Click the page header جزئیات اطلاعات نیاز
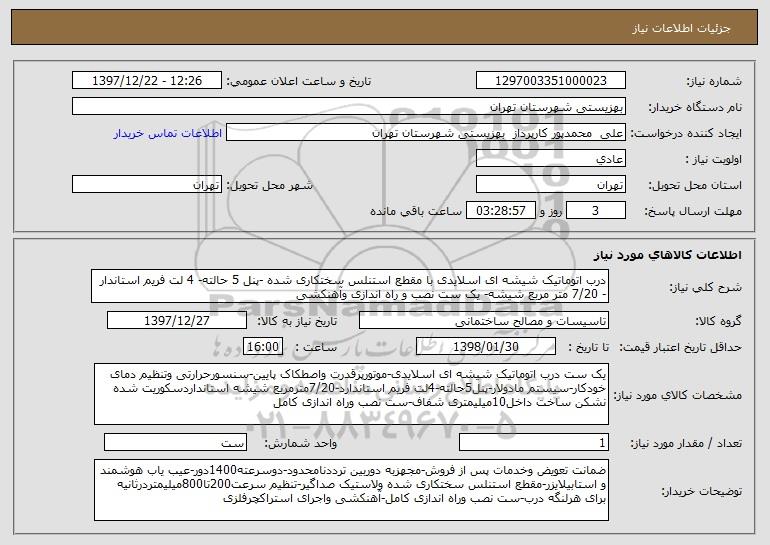 [681, 28]
